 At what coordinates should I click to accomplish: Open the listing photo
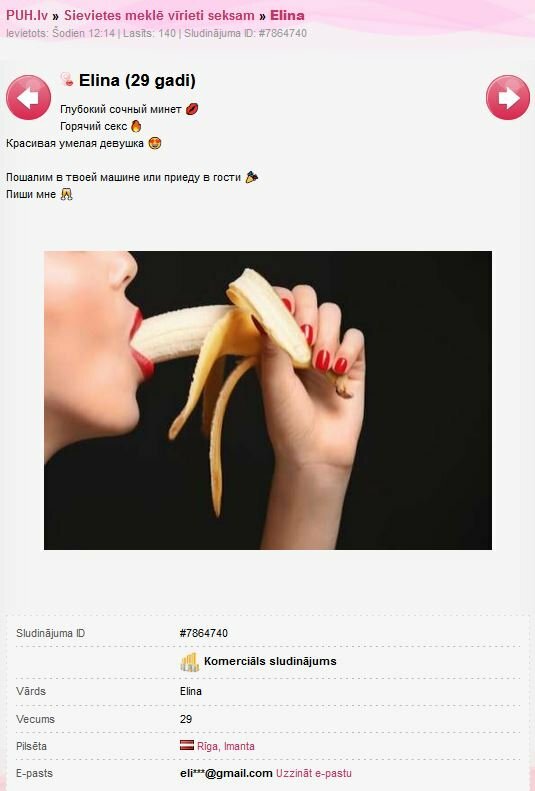tap(268, 400)
